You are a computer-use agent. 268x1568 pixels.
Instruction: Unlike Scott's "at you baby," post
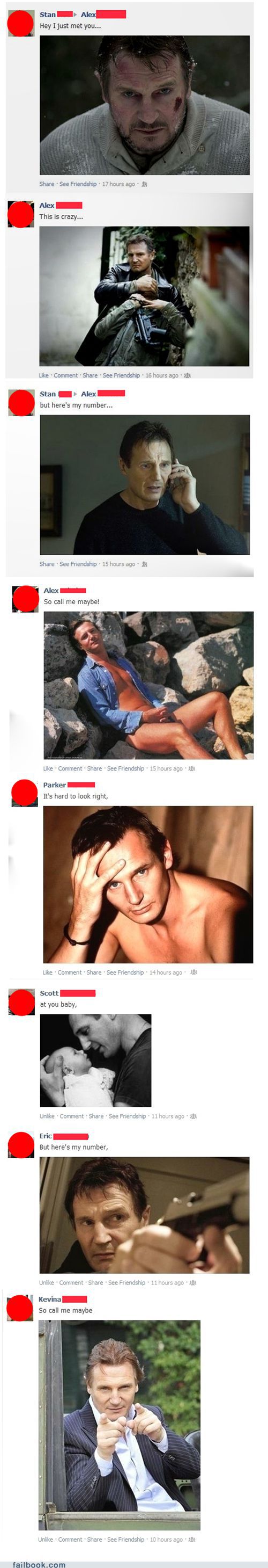point(47,1116)
